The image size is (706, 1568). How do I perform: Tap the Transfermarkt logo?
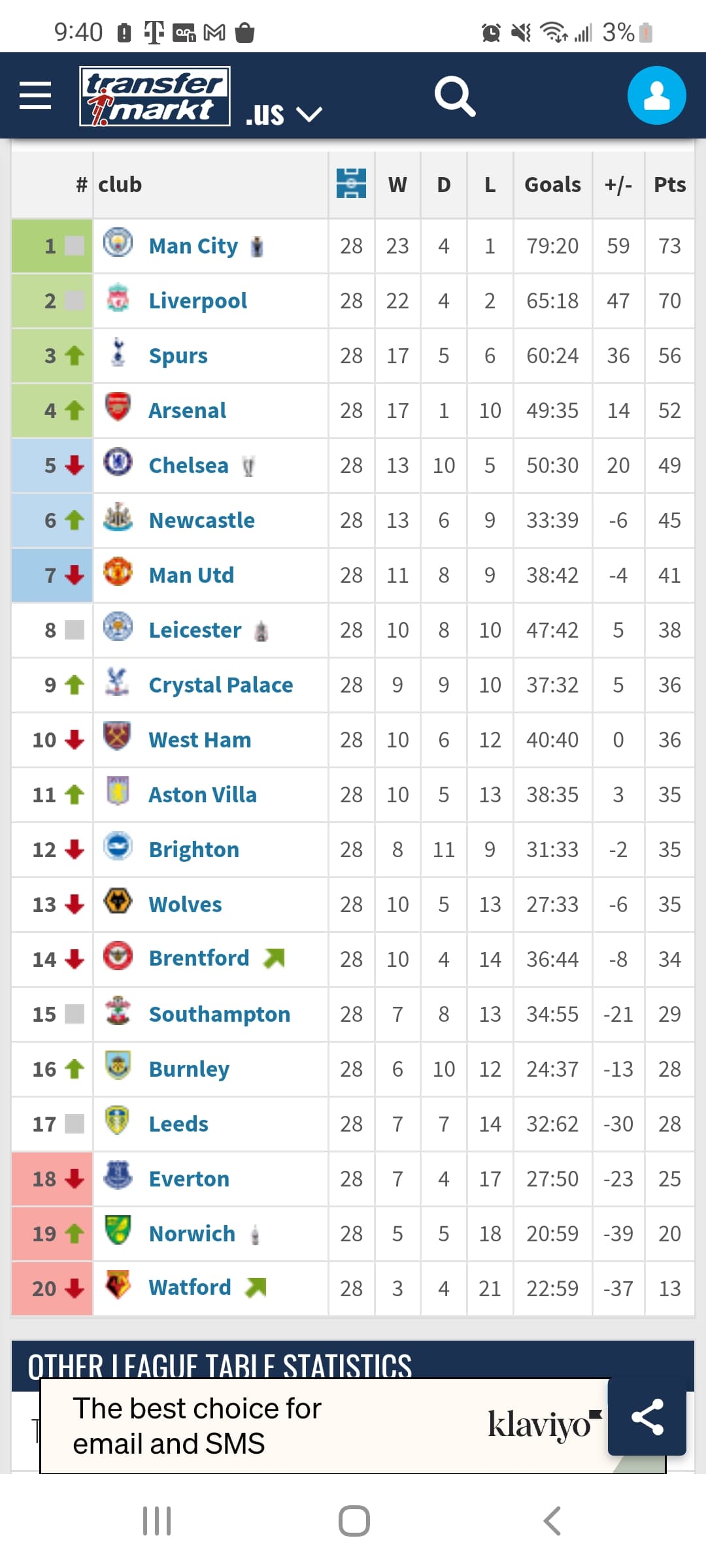click(155, 96)
